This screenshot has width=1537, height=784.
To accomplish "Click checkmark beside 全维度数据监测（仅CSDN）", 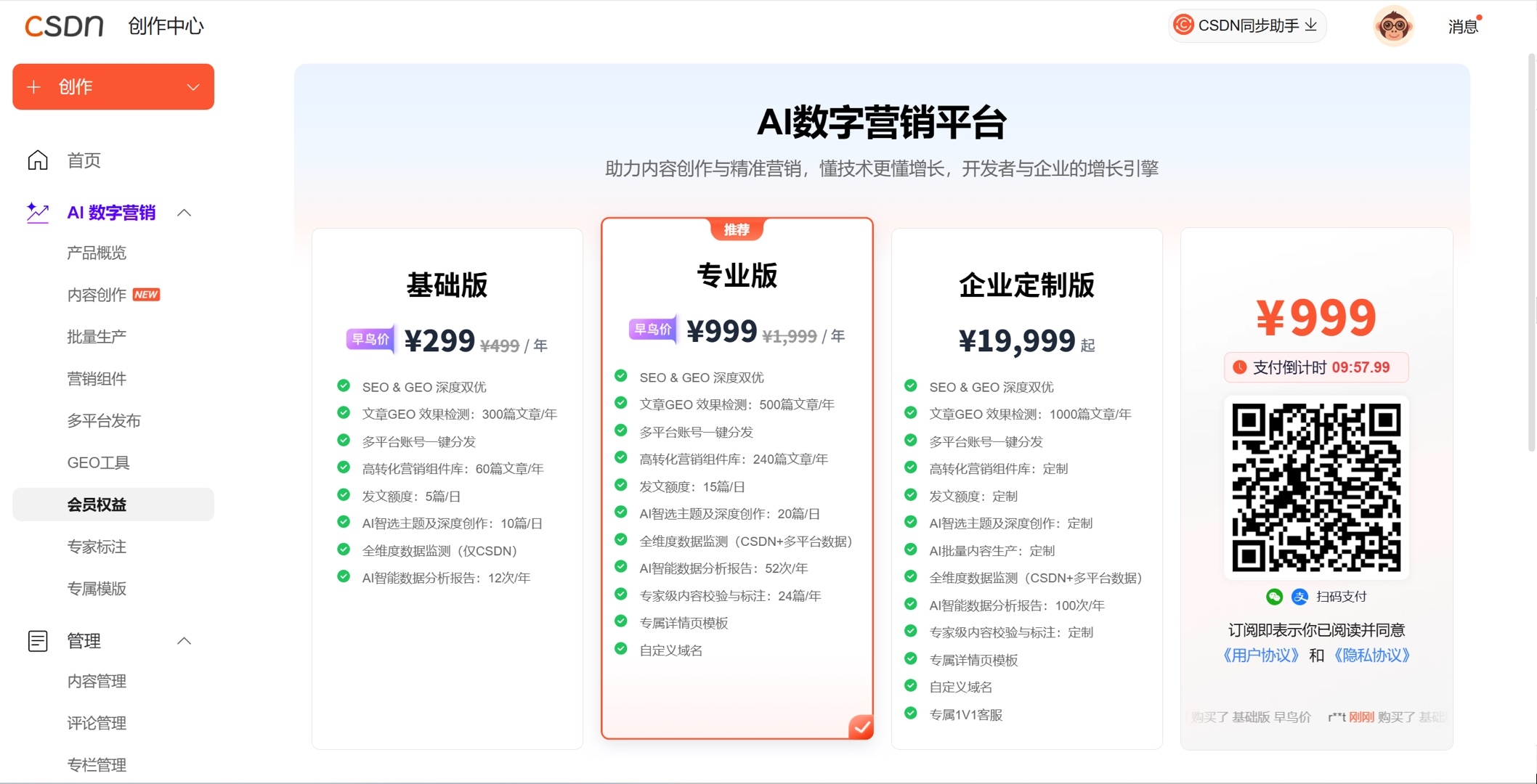I will (344, 550).
